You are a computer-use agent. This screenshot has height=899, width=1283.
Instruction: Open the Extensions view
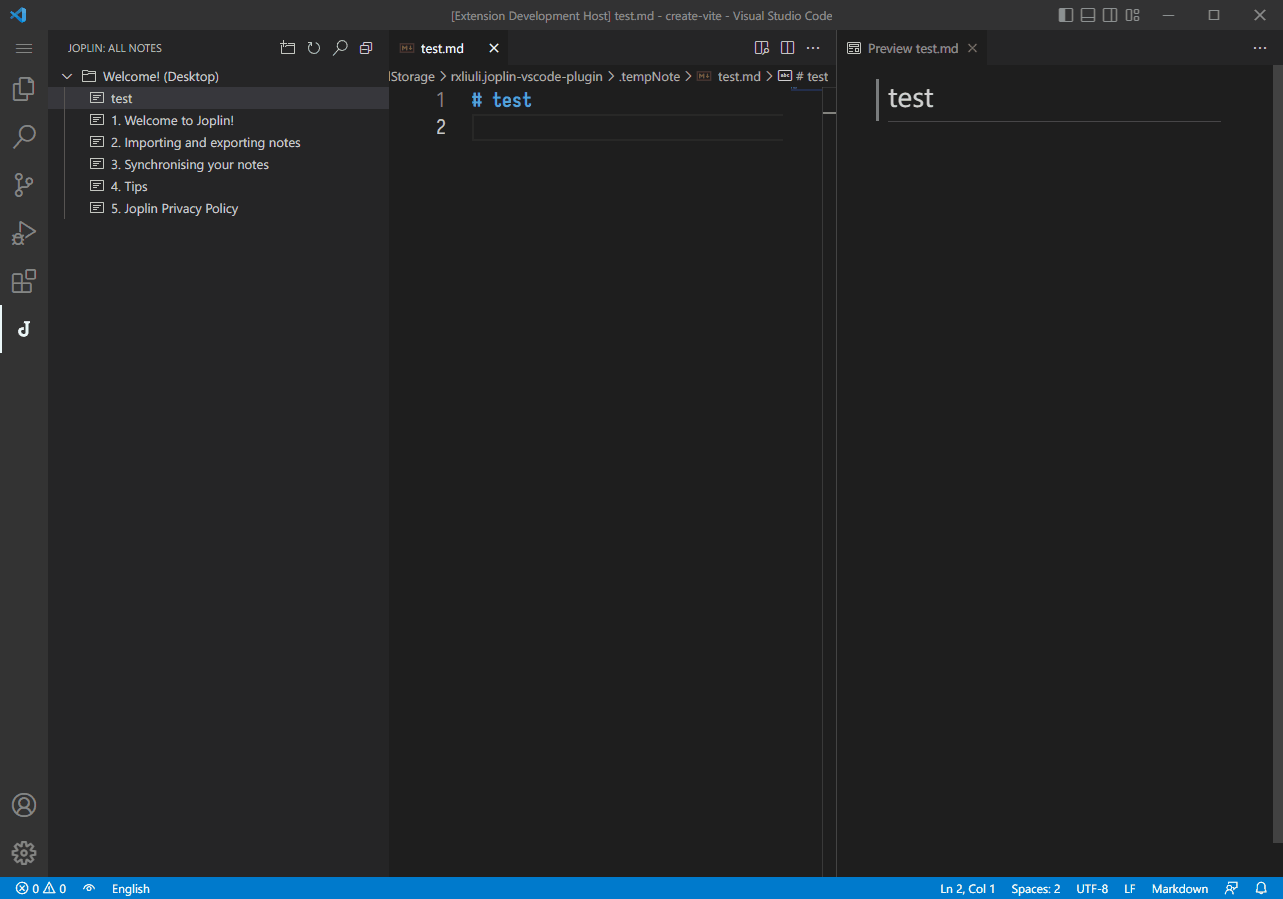point(24,281)
